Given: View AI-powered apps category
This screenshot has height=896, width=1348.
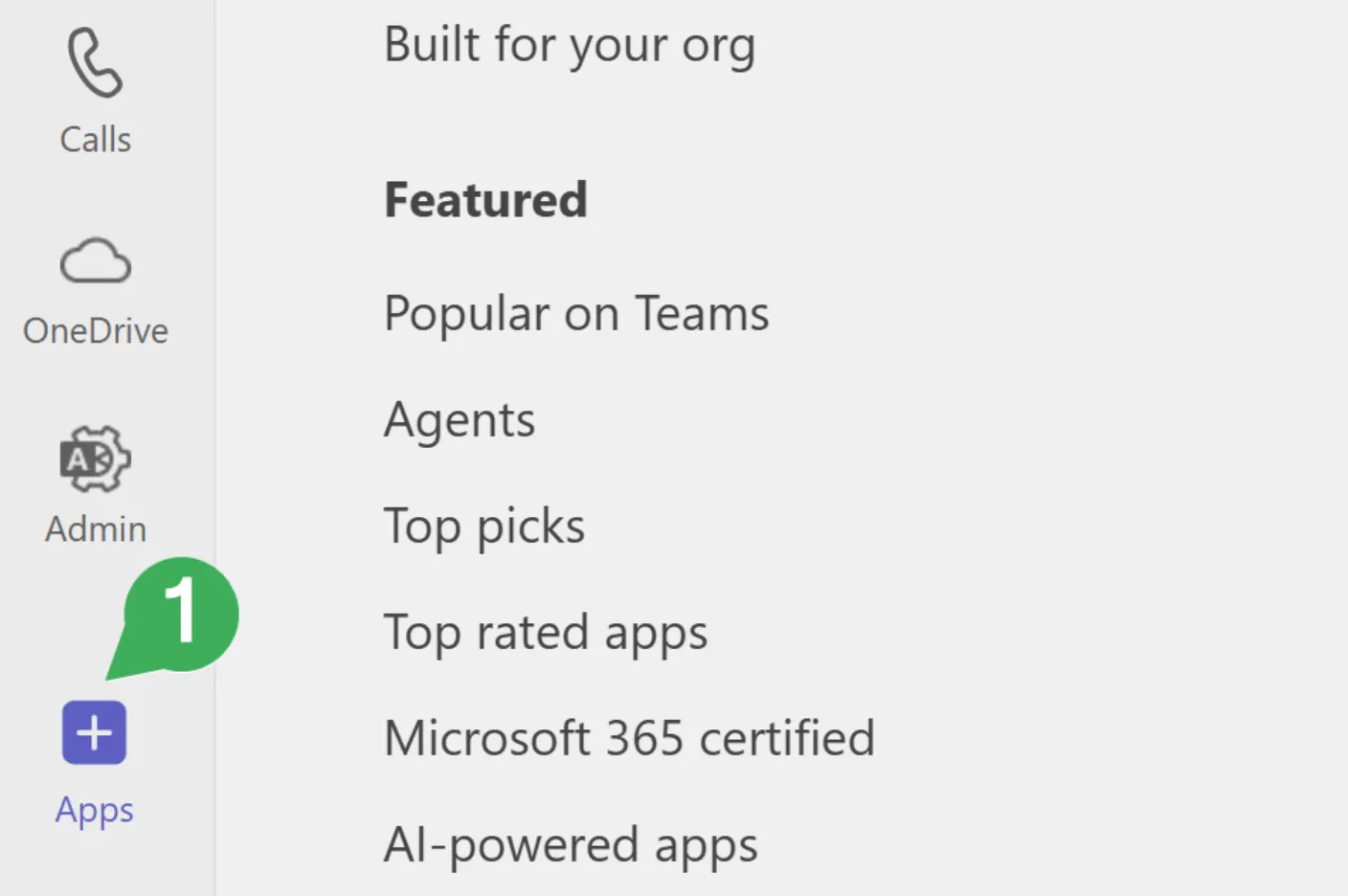Looking at the screenshot, I should coord(571,845).
